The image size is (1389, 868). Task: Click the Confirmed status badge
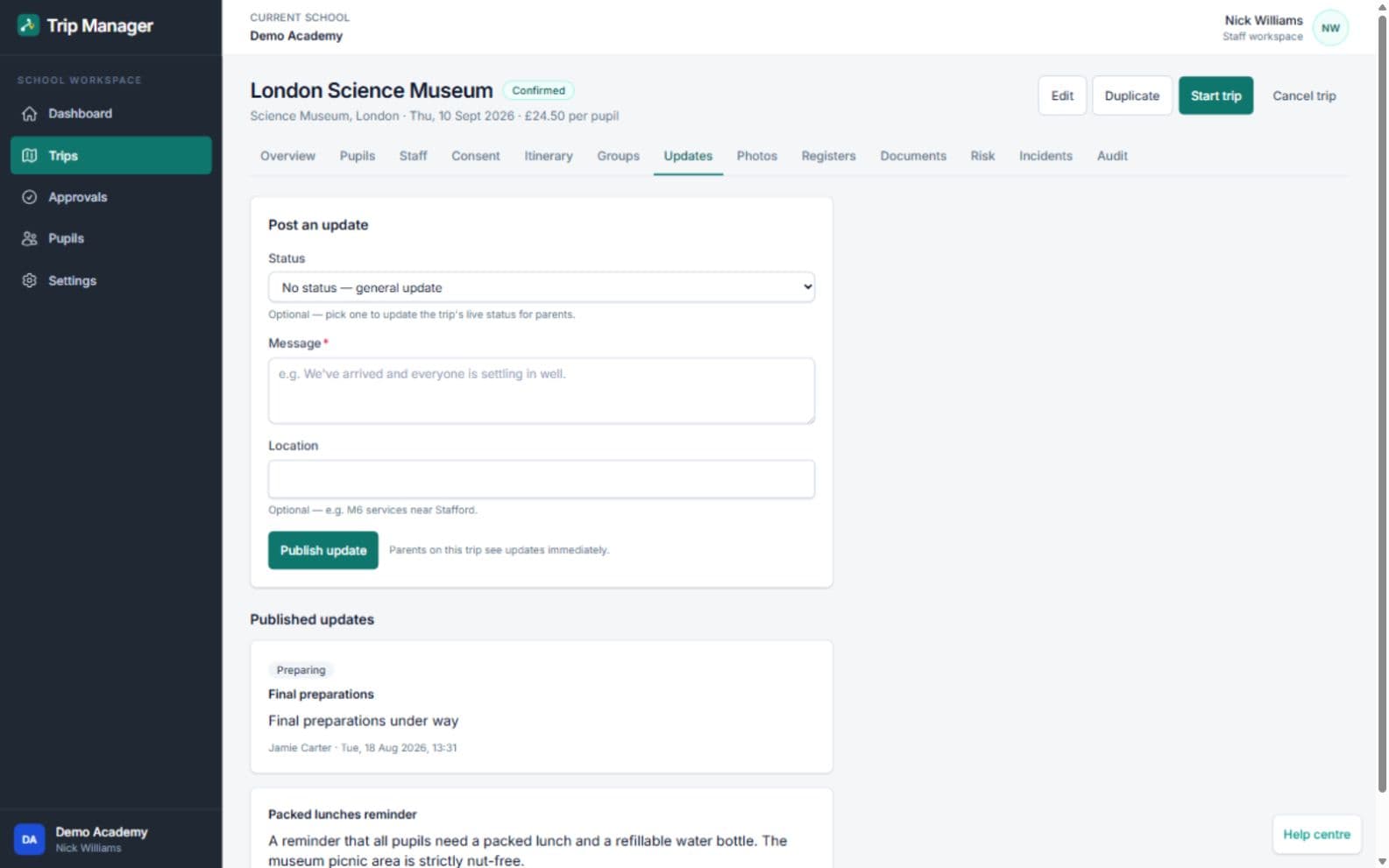(x=538, y=90)
